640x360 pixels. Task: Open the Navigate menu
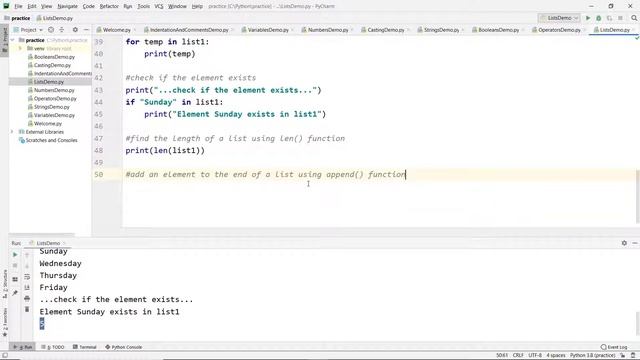[x=67, y=6]
